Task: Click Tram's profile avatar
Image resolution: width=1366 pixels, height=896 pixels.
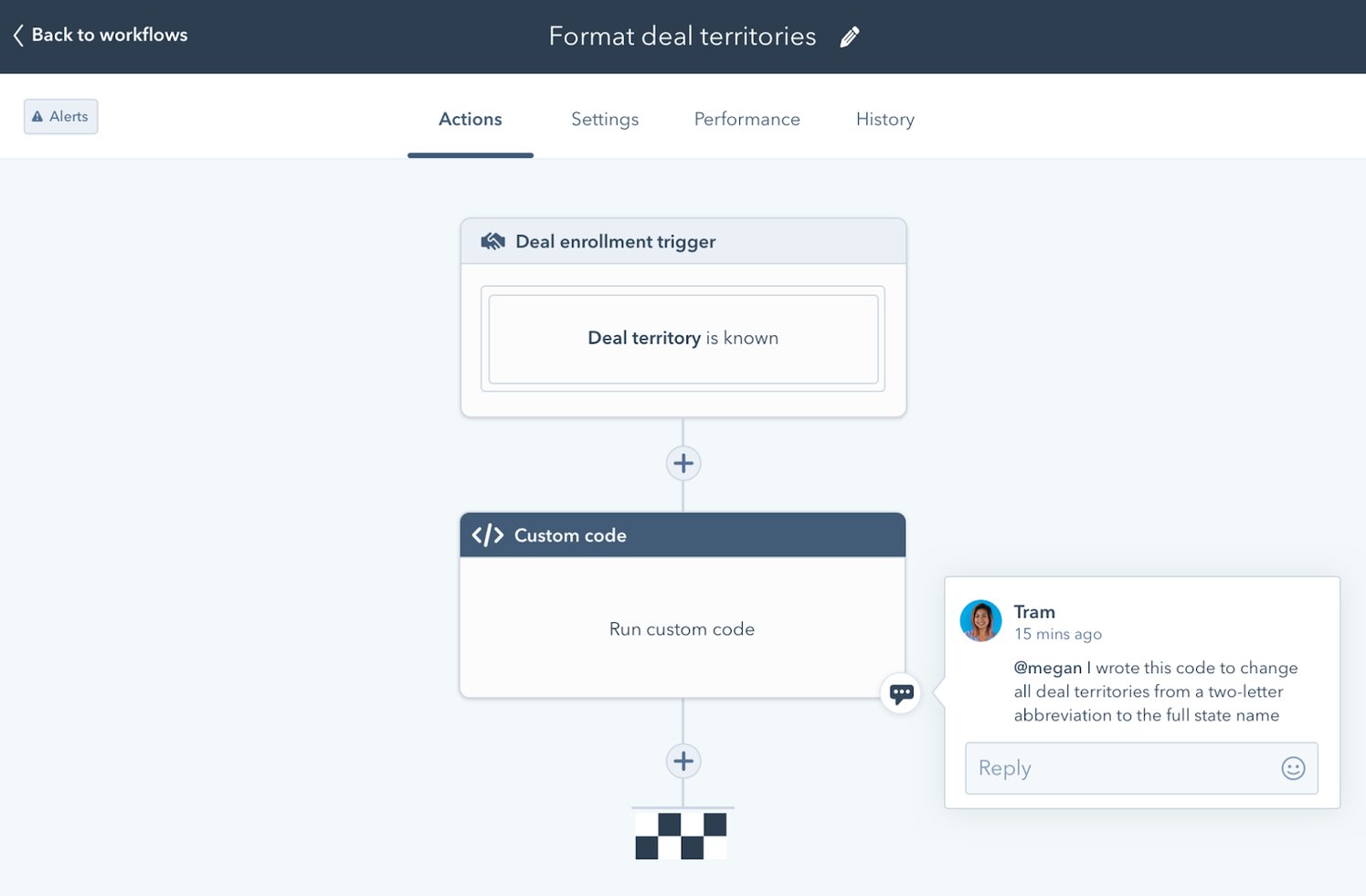Action: (x=980, y=620)
